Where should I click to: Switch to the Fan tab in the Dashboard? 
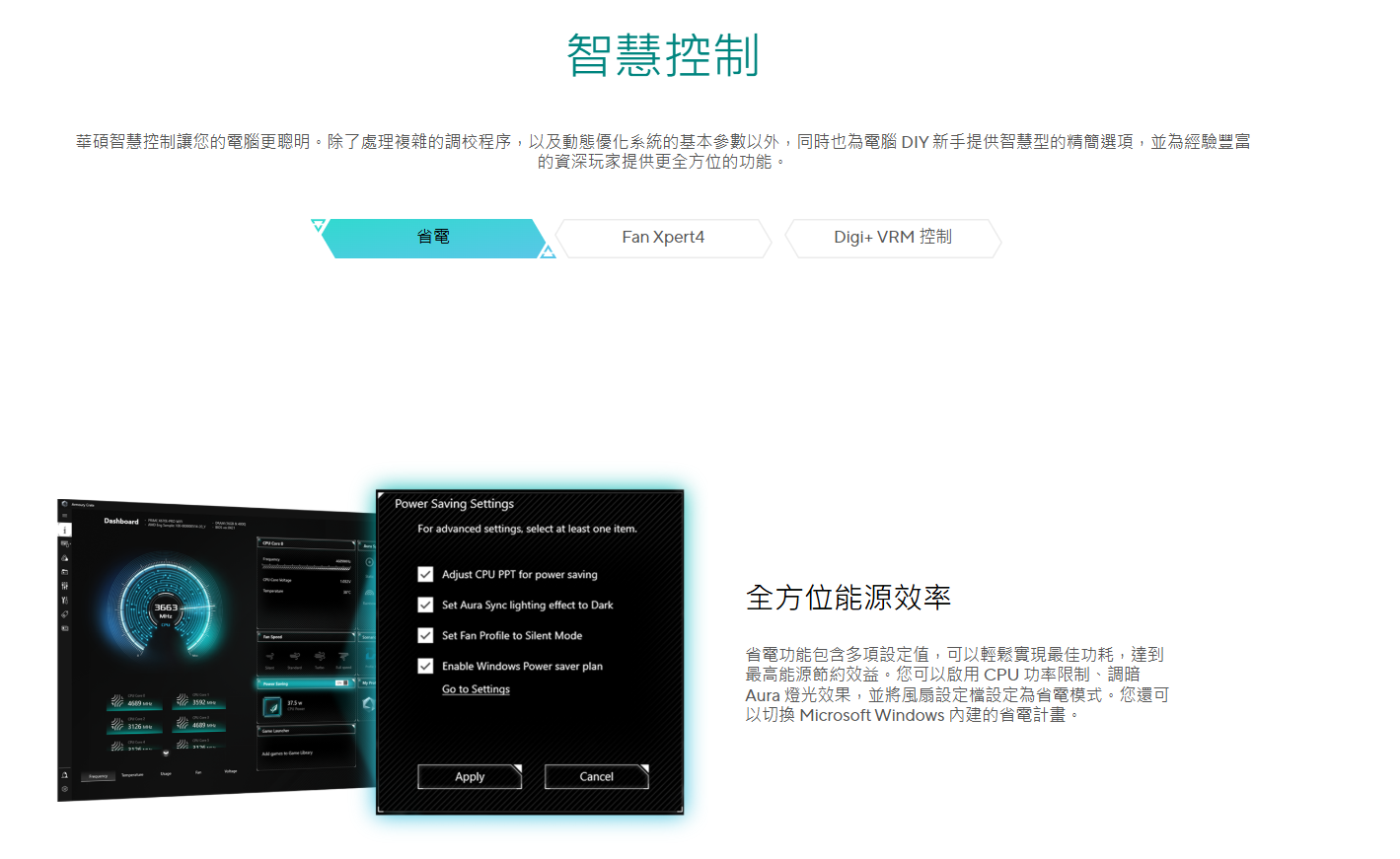(x=198, y=772)
